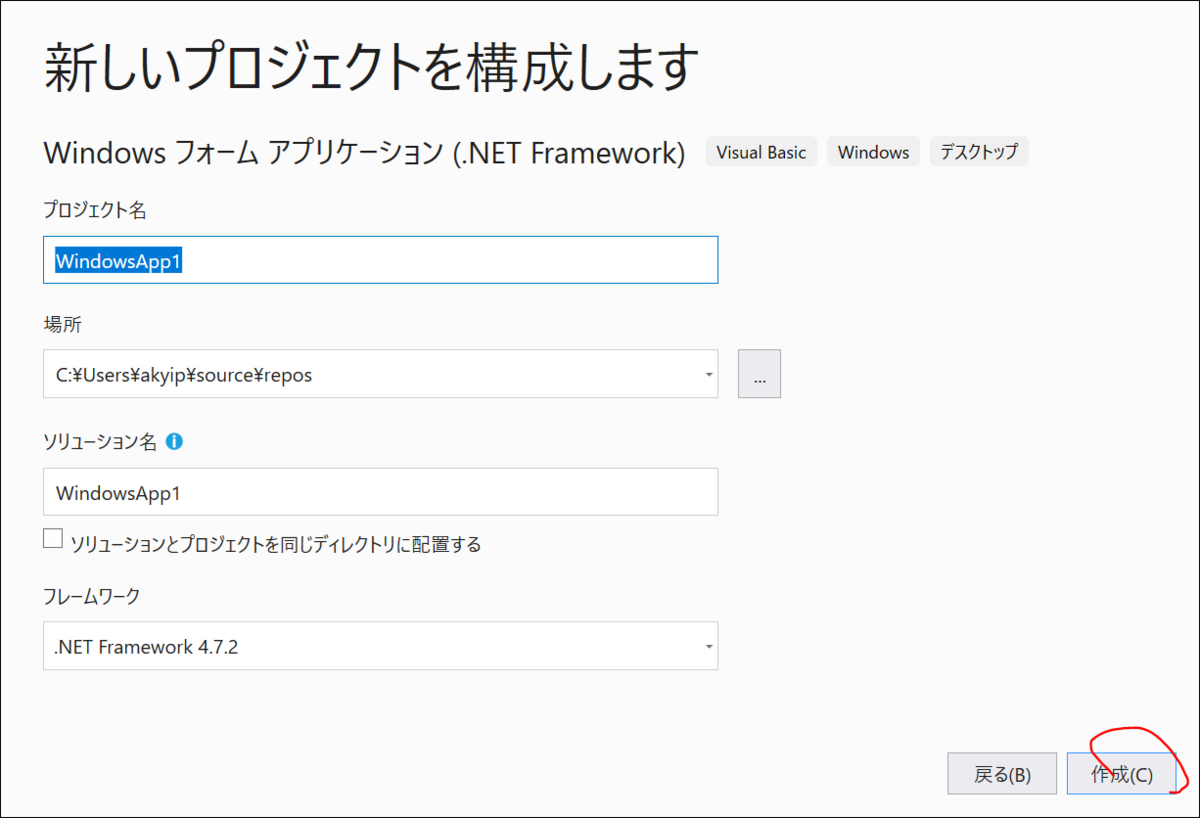Select the Visual Basic language tag
Screen dimensions: 1200x818
click(x=760, y=151)
